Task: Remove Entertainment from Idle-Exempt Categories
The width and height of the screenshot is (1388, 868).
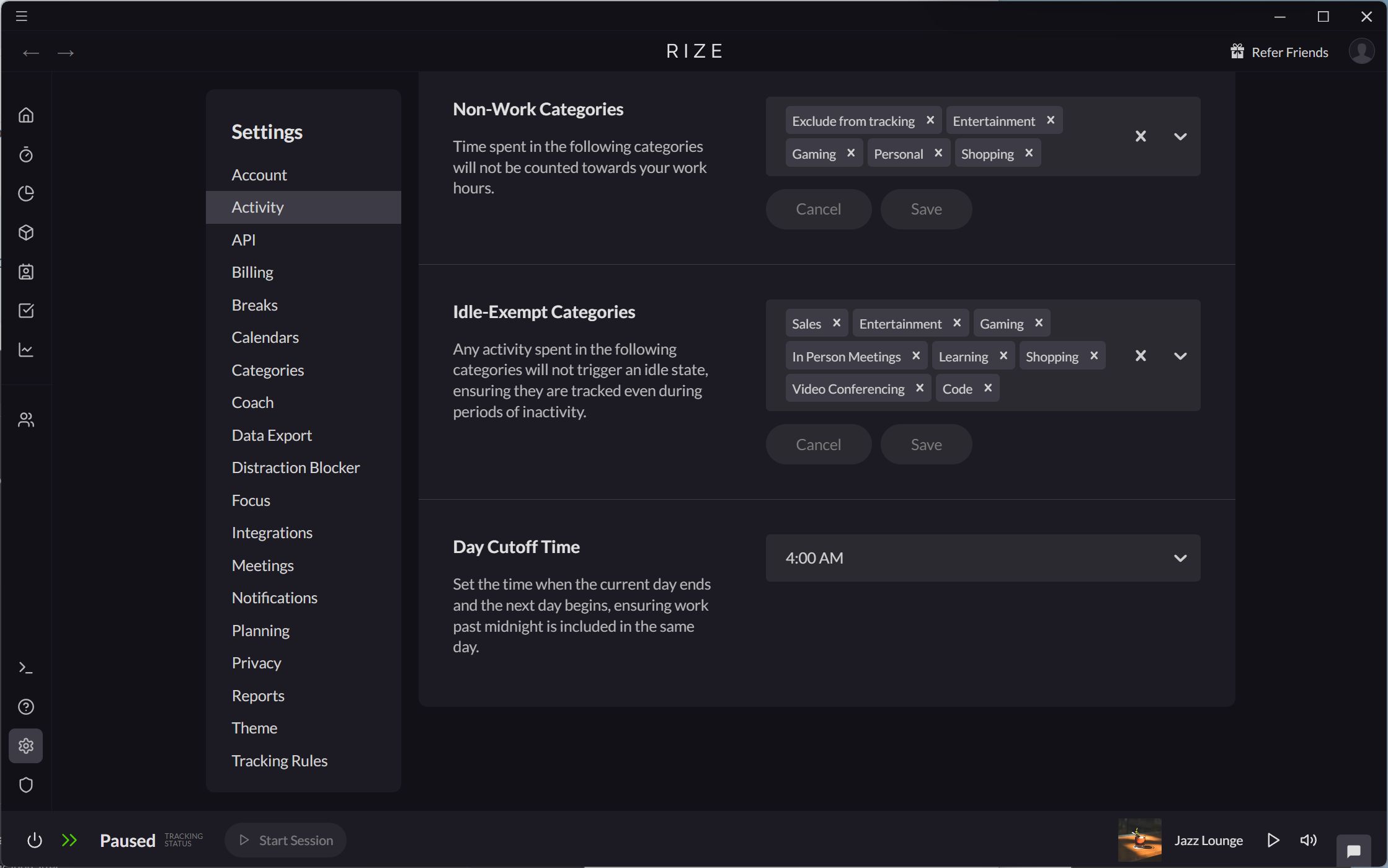Action: pyautogui.click(x=956, y=322)
